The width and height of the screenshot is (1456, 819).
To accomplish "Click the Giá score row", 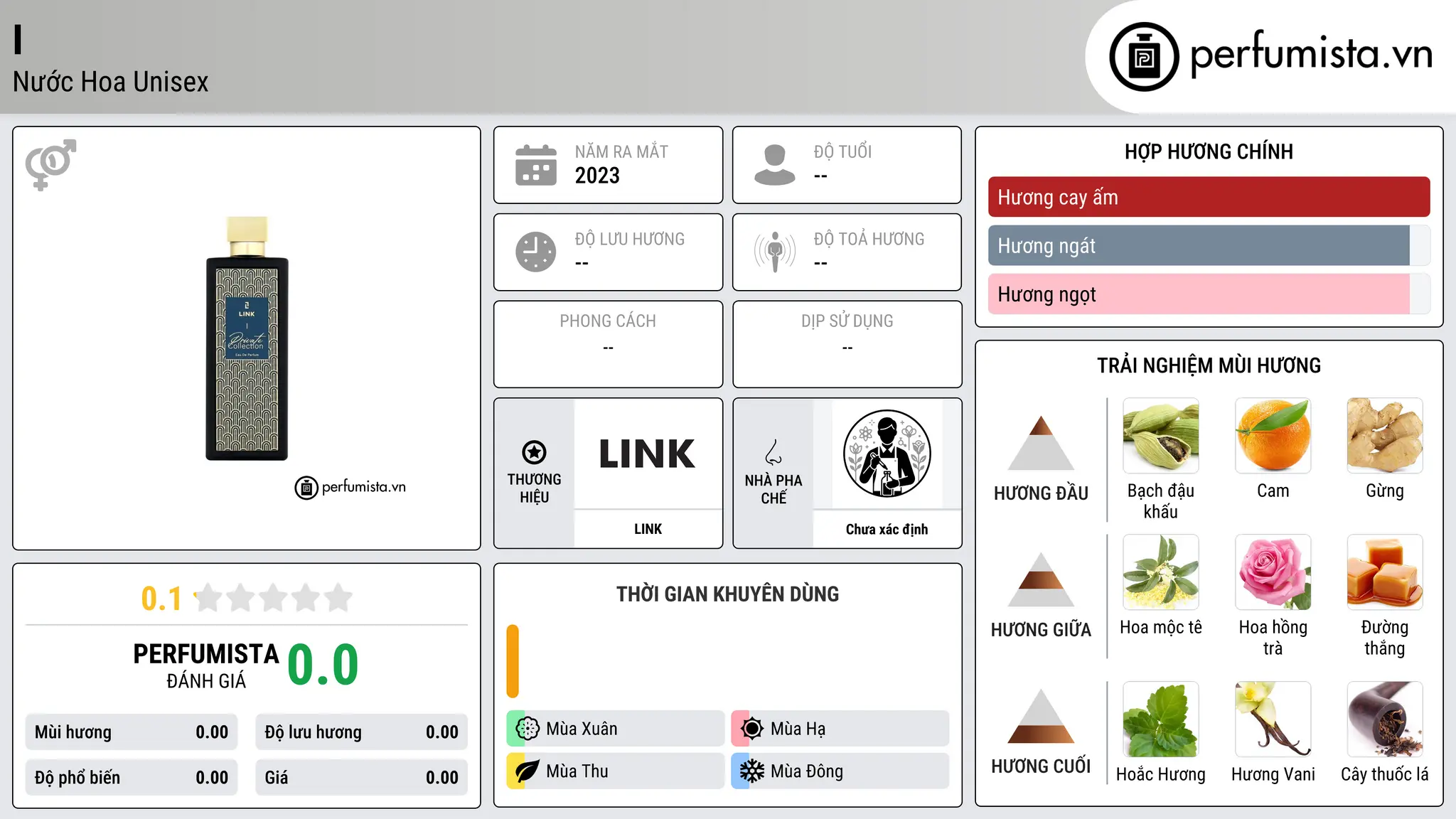I will [x=361, y=778].
